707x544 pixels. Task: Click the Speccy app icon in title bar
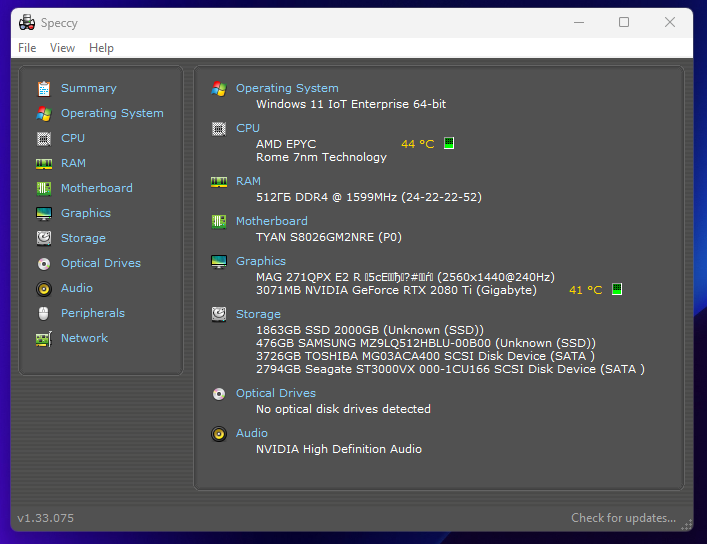click(x=27, y=22)
